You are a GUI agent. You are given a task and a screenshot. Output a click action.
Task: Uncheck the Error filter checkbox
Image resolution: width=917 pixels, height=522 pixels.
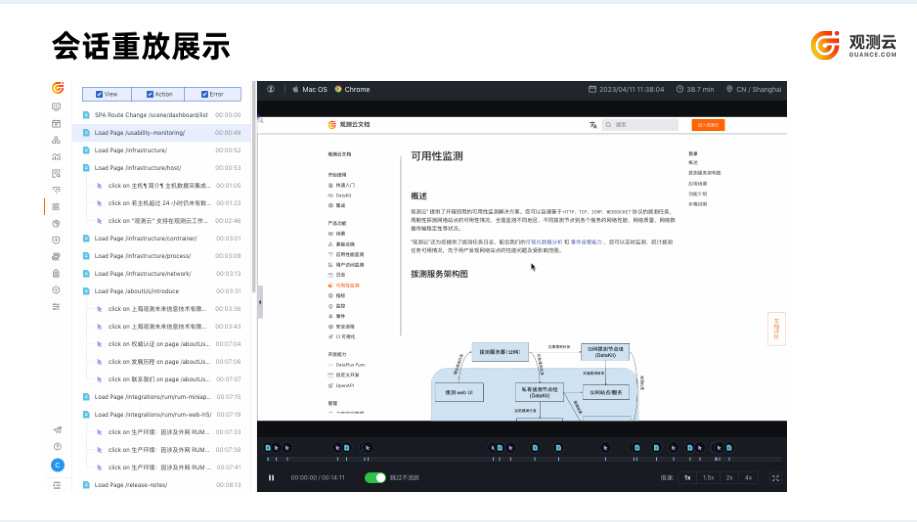205,94
